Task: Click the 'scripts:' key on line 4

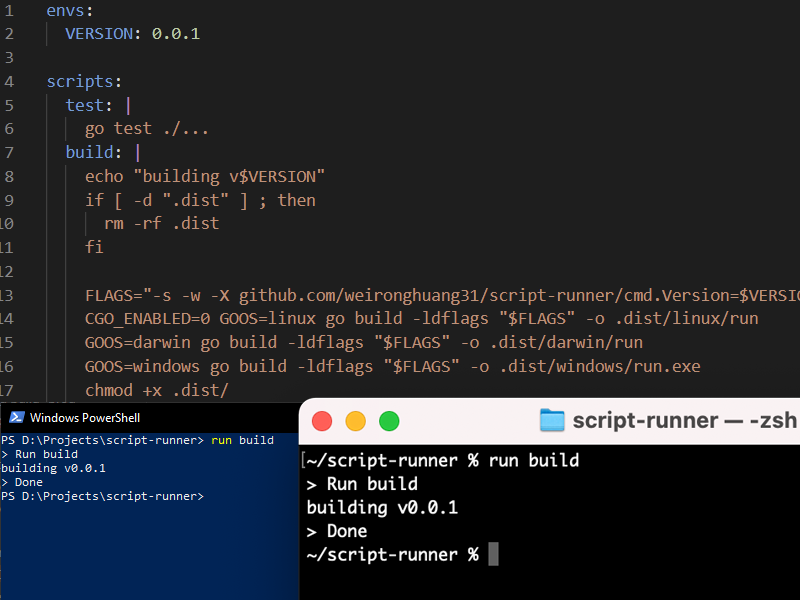Action: 84,82
